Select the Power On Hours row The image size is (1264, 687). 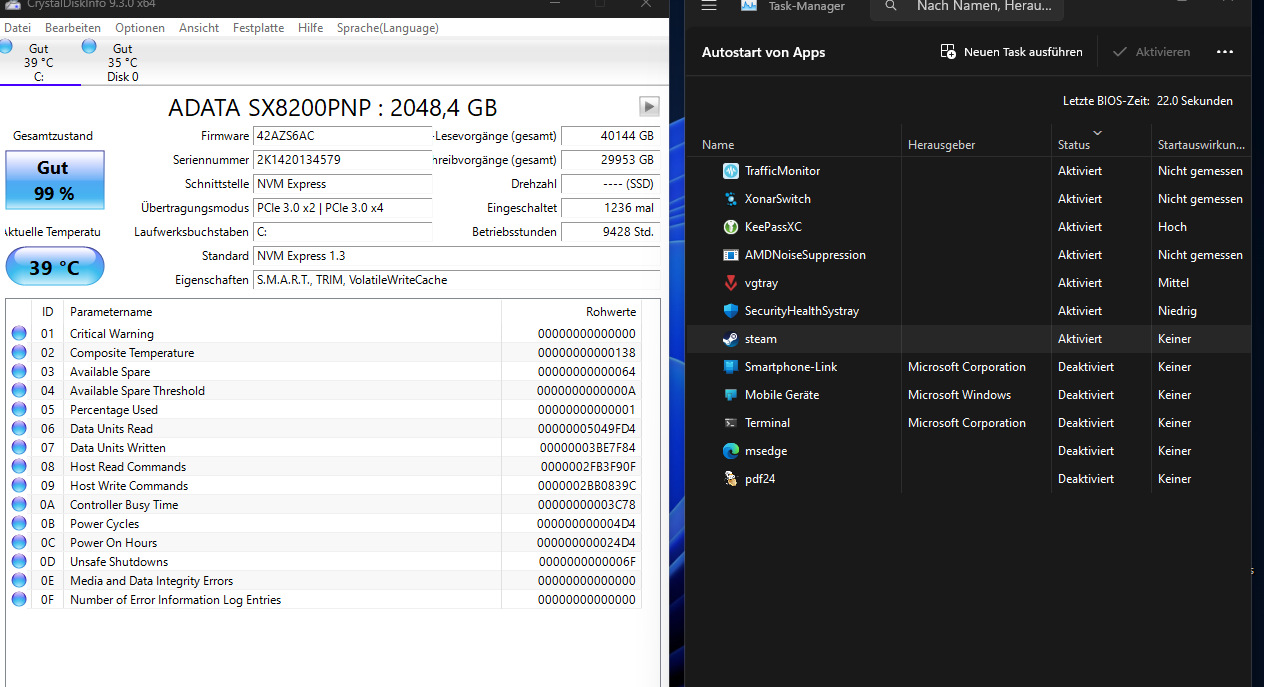(x=323, y=543)
